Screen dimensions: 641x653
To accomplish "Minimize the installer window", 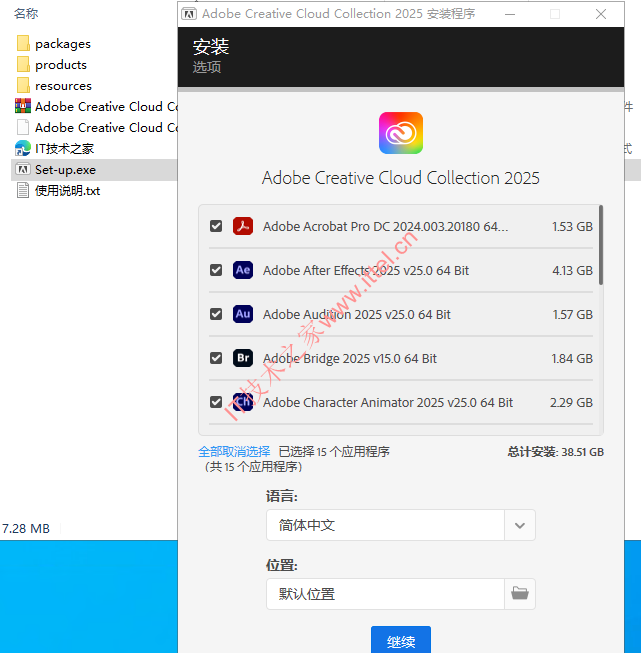I will (510, 14).
